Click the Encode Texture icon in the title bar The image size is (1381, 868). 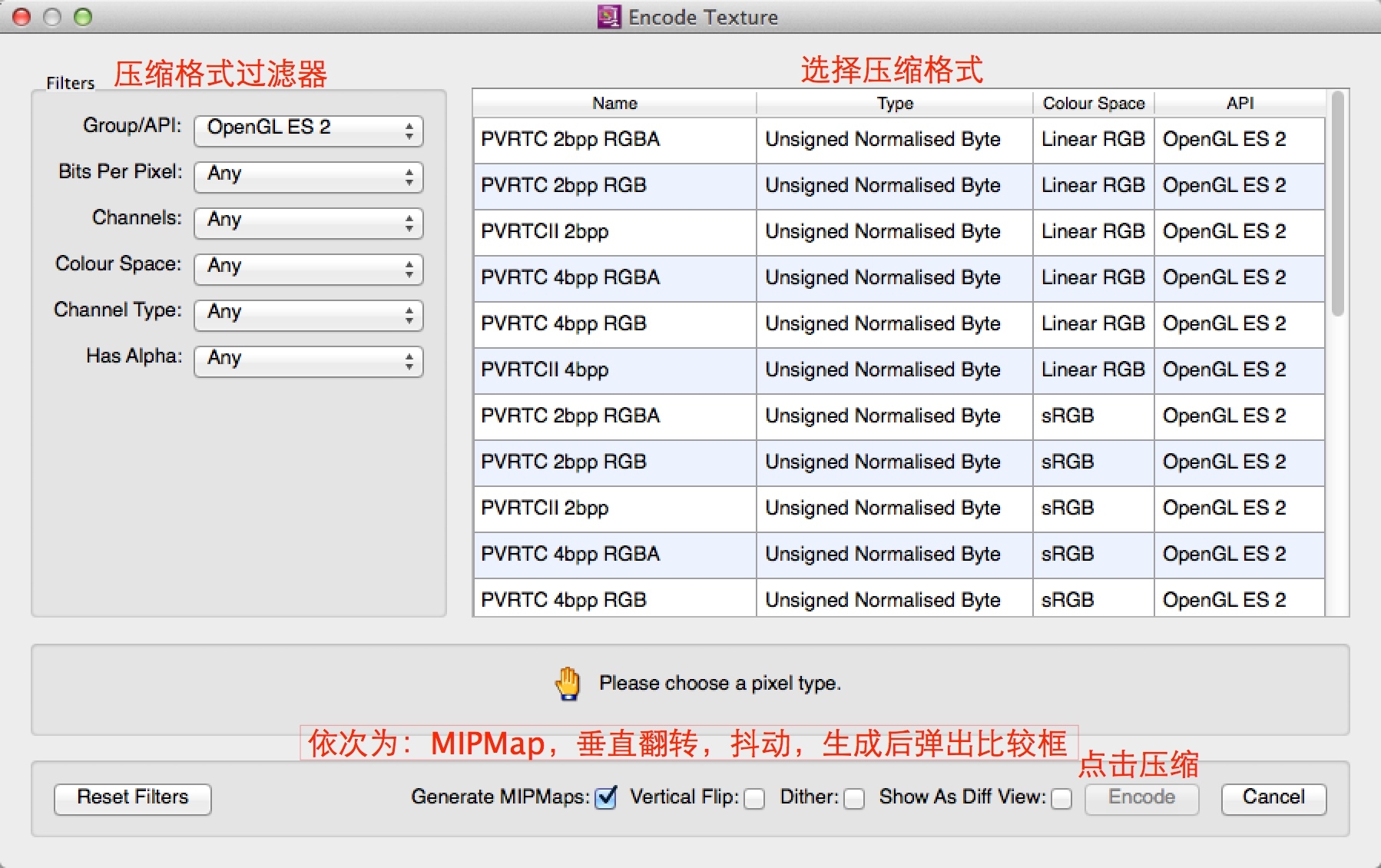click(609, 17)
